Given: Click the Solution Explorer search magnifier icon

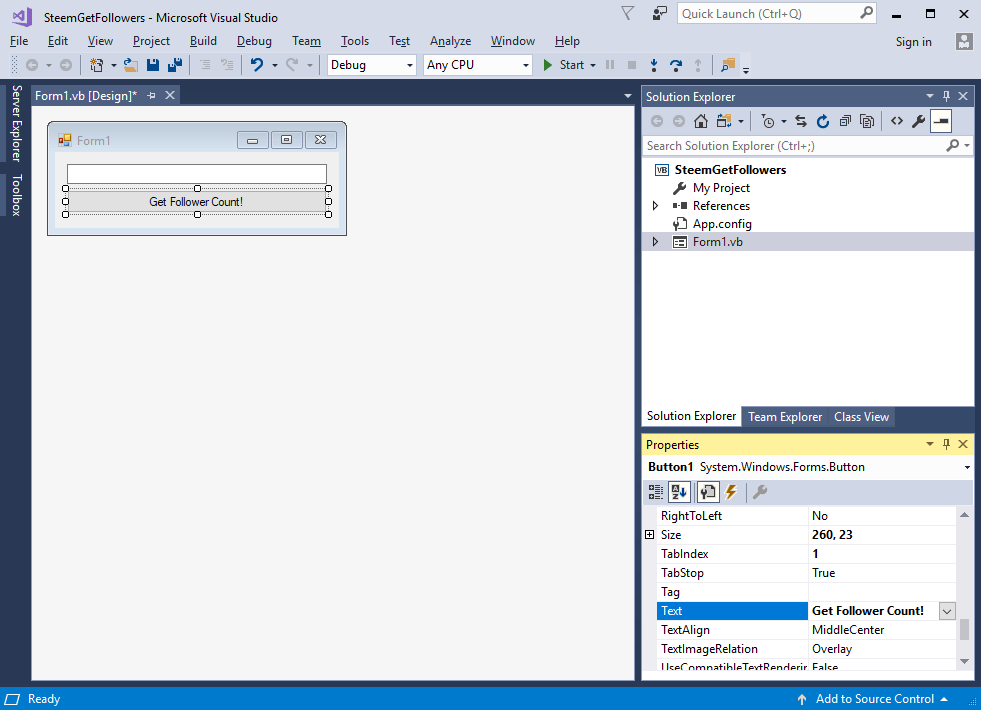Looking at the screenshot, I should point(952,145).
